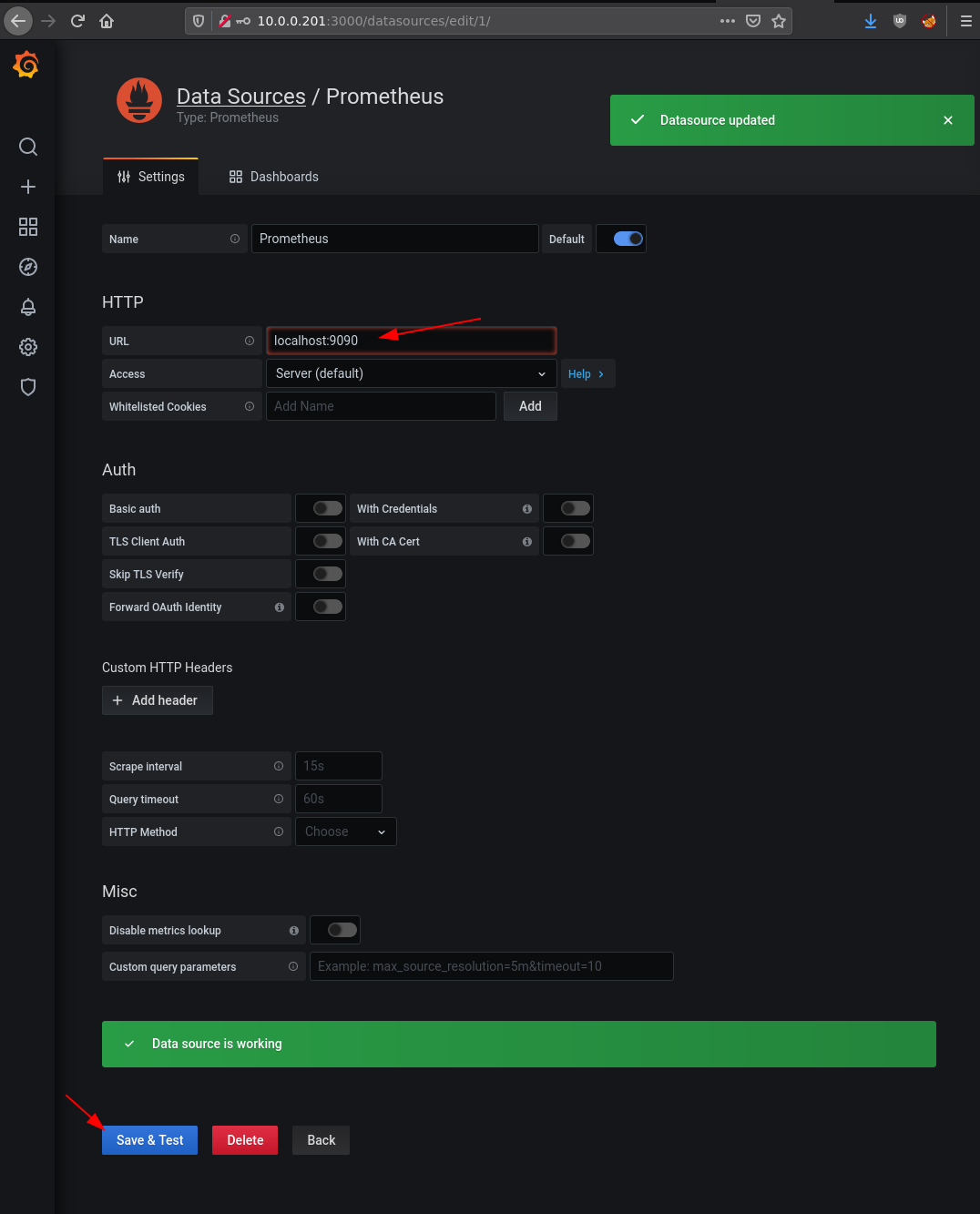Enable the Skip TLS Verify switch
Screen dimensions: 980x1214
[328, 574]
